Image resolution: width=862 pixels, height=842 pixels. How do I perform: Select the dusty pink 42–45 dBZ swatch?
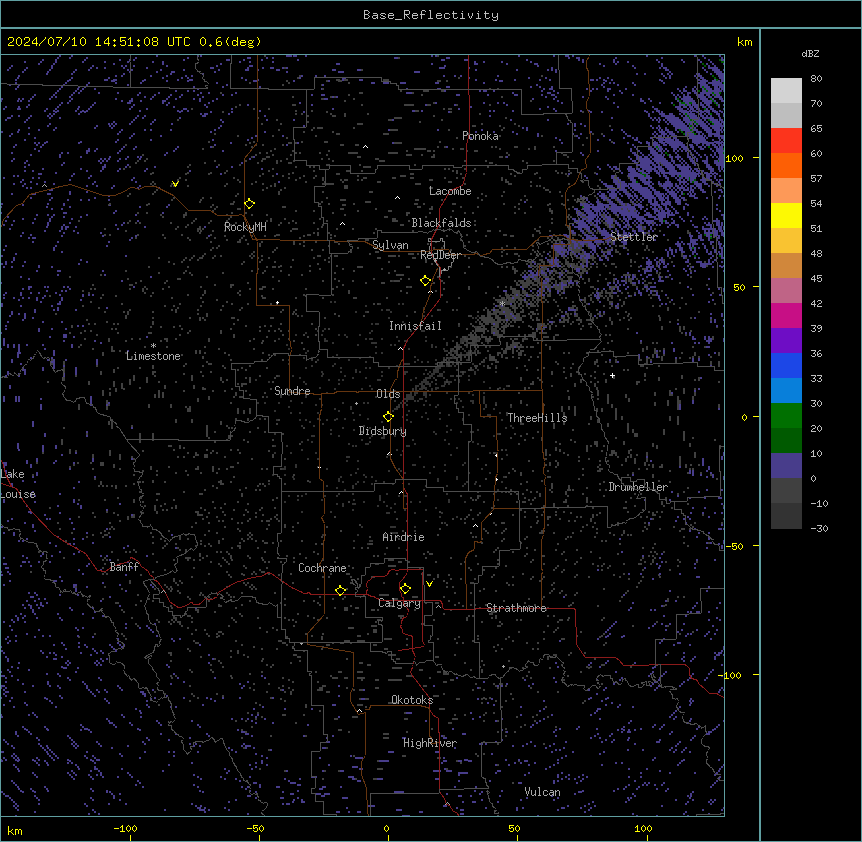coord(786,291)
